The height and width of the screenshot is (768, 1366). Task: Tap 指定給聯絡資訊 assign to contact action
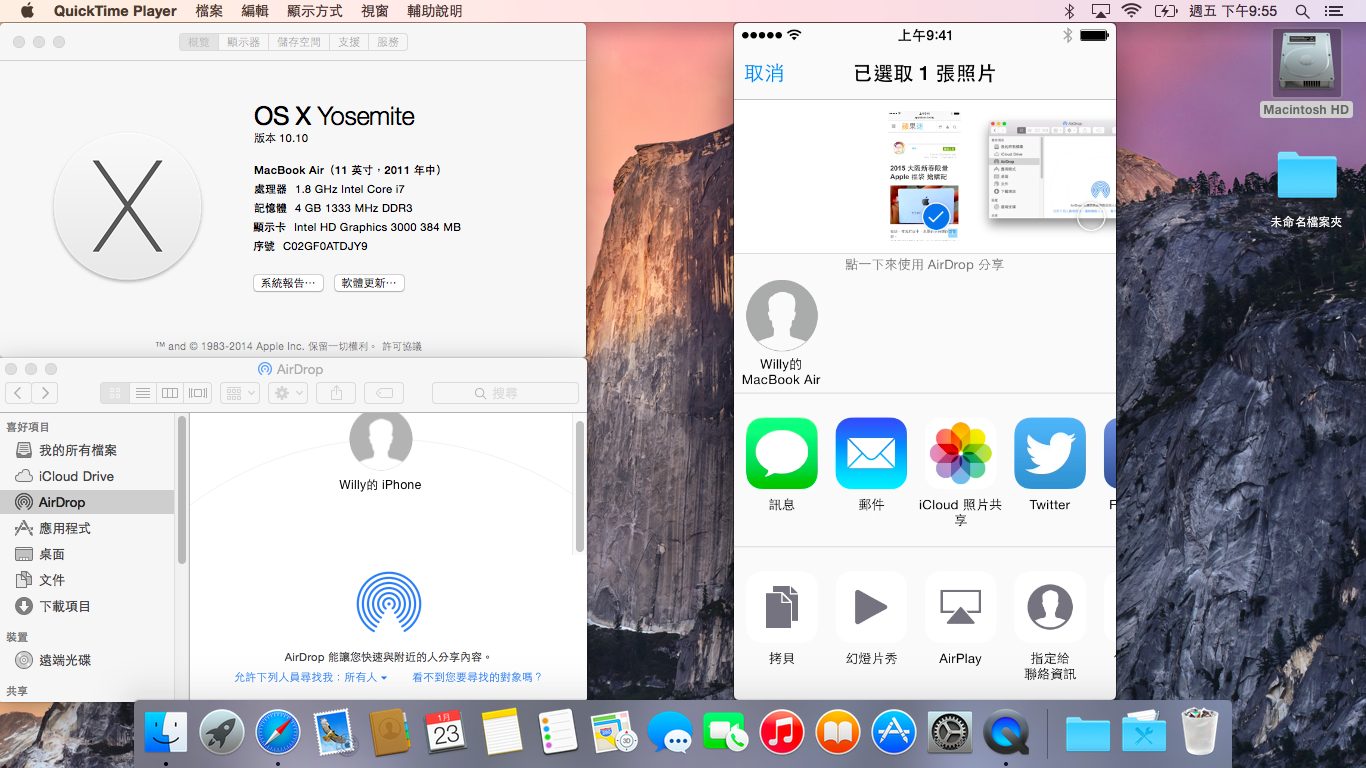click(x=1050, y=607)
